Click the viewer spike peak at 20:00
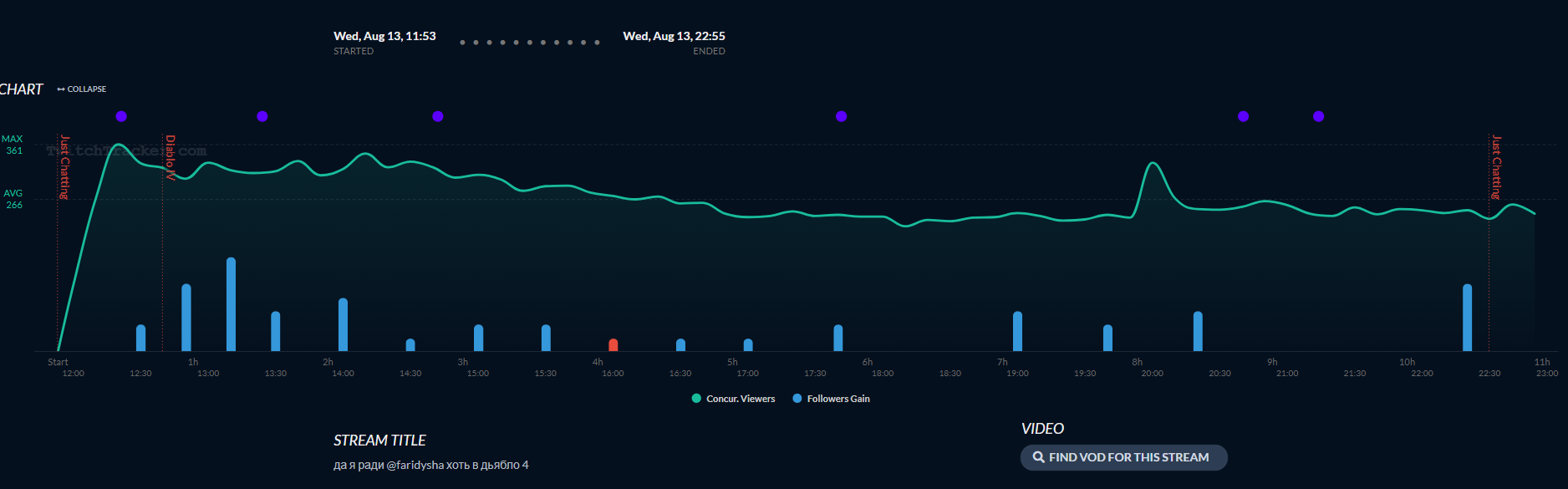The height and width of the screenshot is (489, 1568). (1153, 164)
